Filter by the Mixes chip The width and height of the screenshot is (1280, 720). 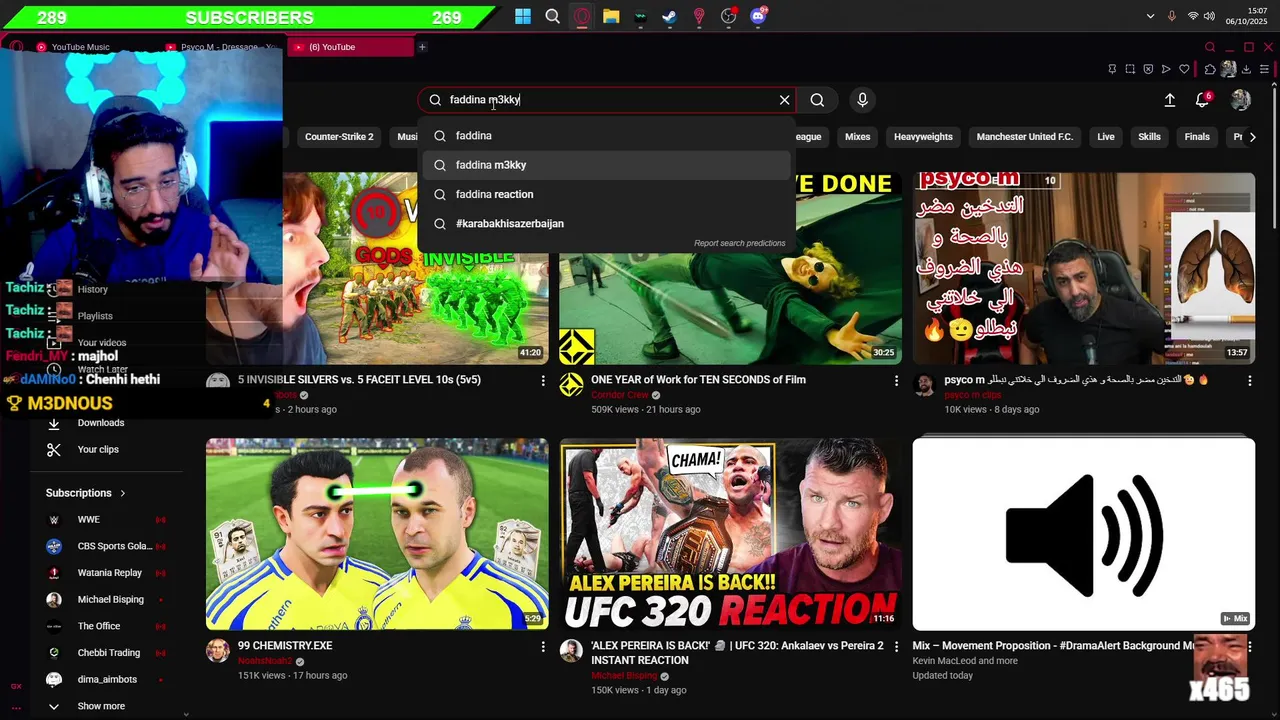857,137
